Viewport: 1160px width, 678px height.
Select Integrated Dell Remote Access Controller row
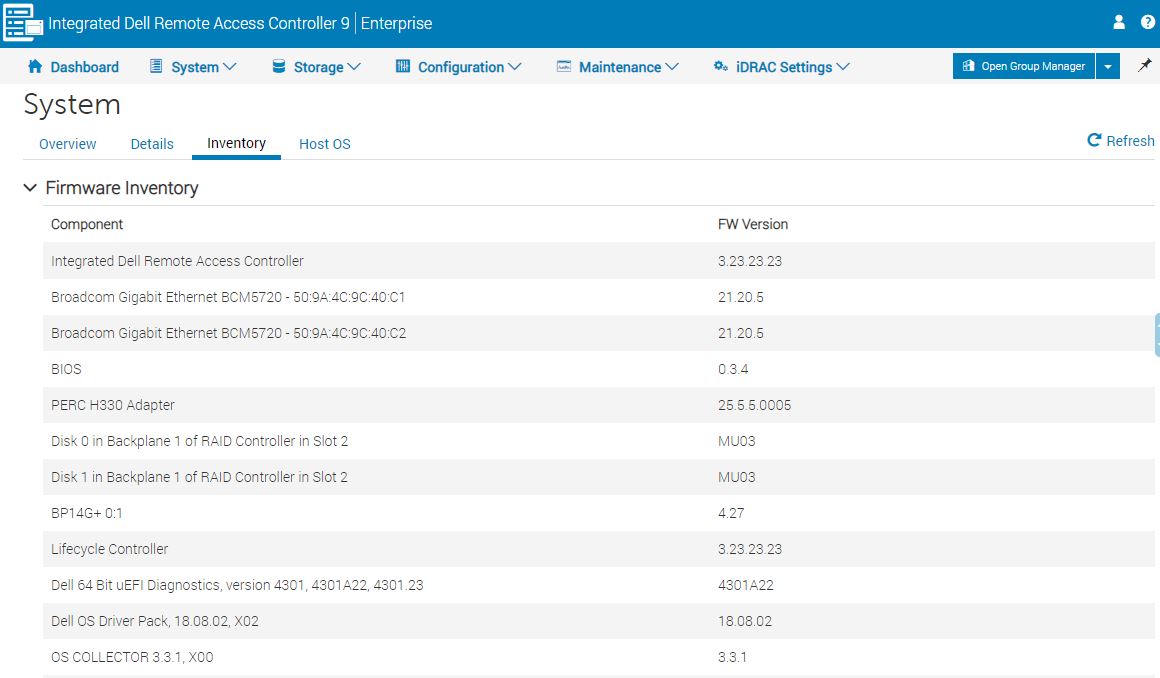coord(598,261)
